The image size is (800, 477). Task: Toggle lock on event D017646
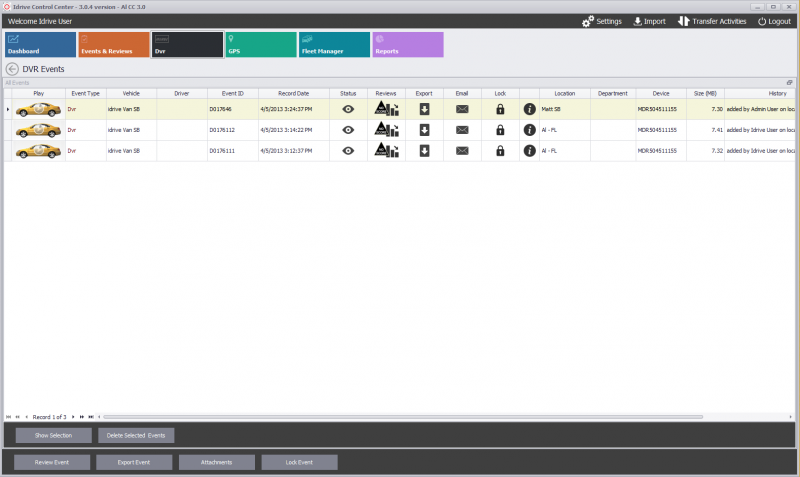(x=500, y=108)
